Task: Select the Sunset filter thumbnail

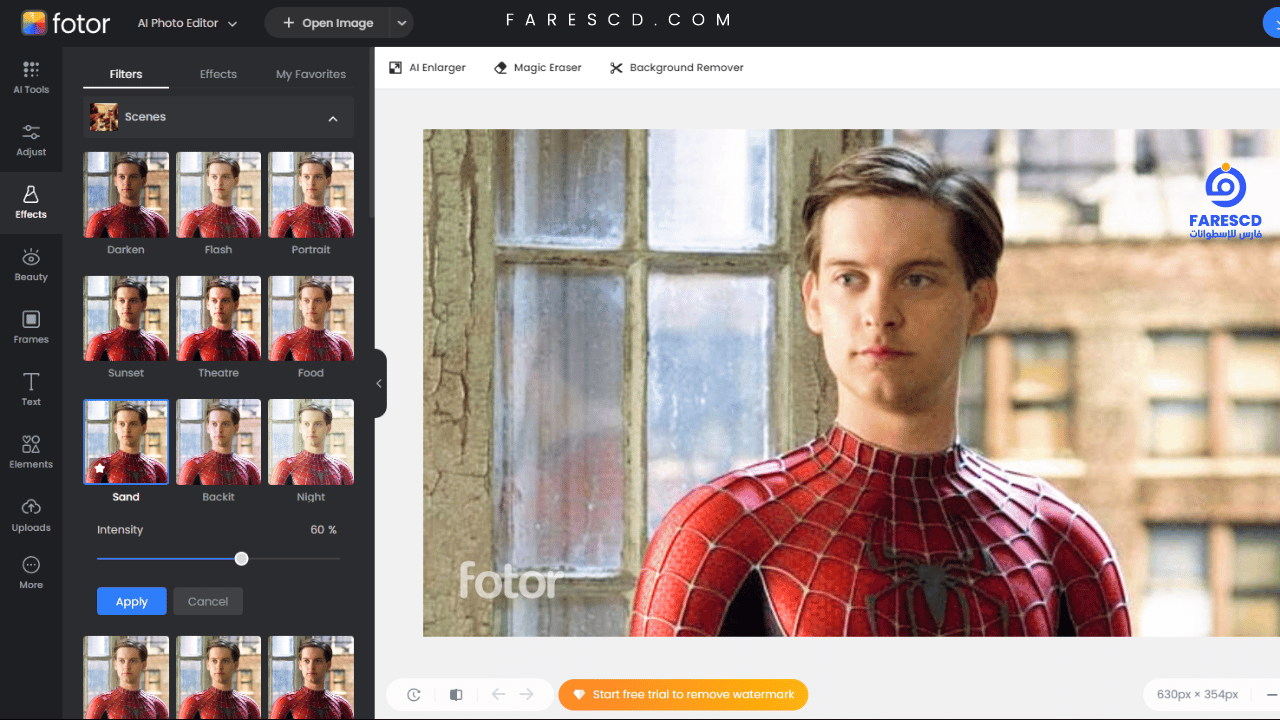Action: [126, 318]
